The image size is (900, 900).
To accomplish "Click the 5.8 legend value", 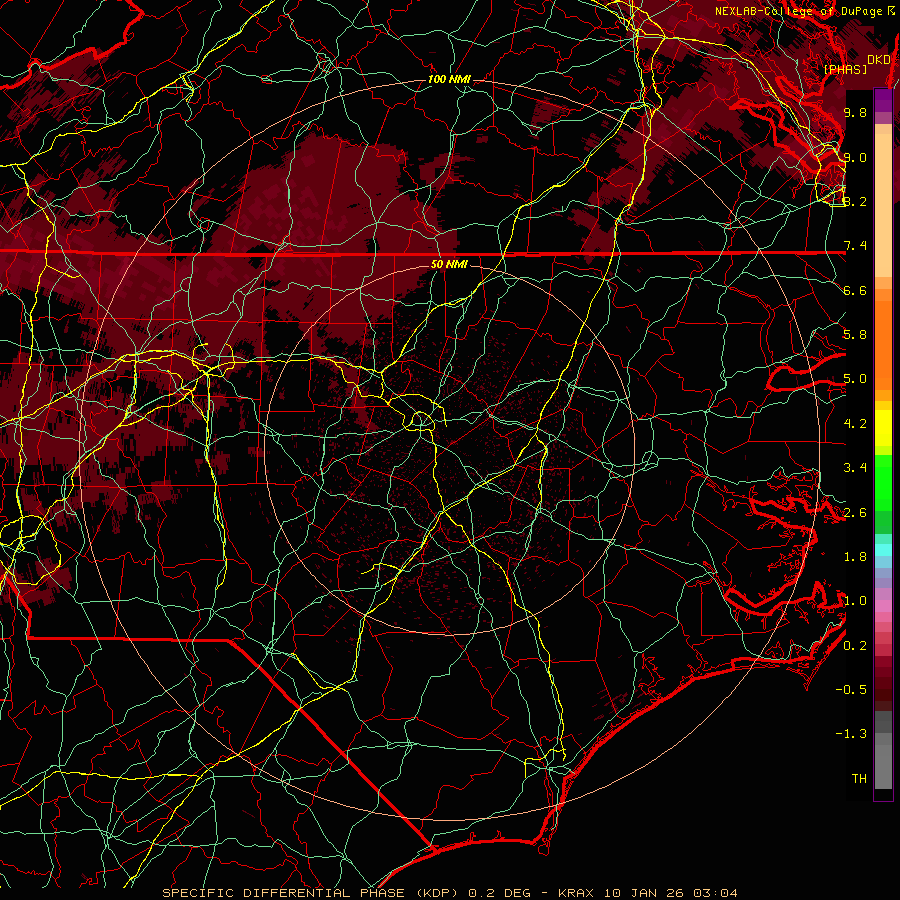I will pos(855,335).
